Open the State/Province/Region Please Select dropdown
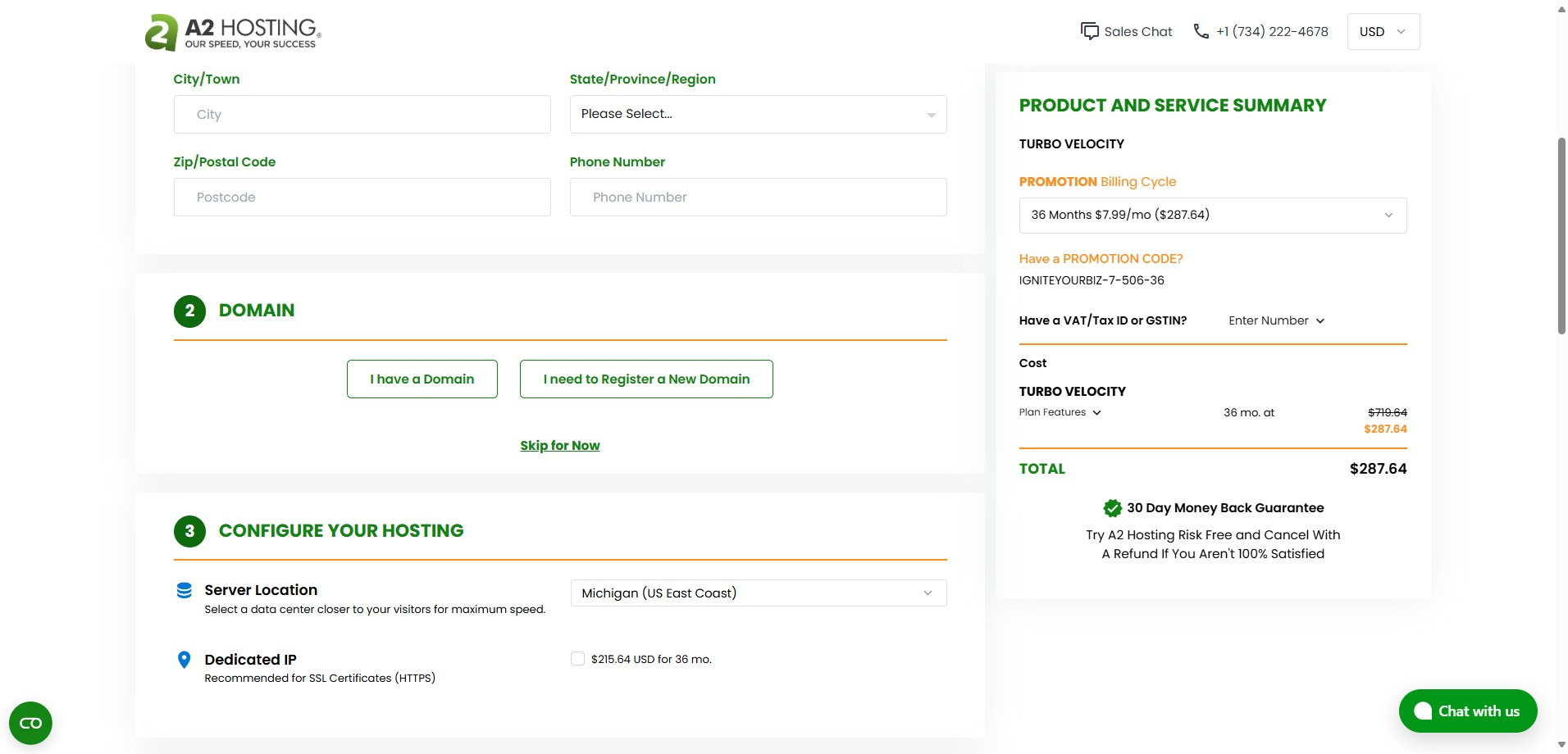This screenshot has width=1568, height=754. pos(758,114)
